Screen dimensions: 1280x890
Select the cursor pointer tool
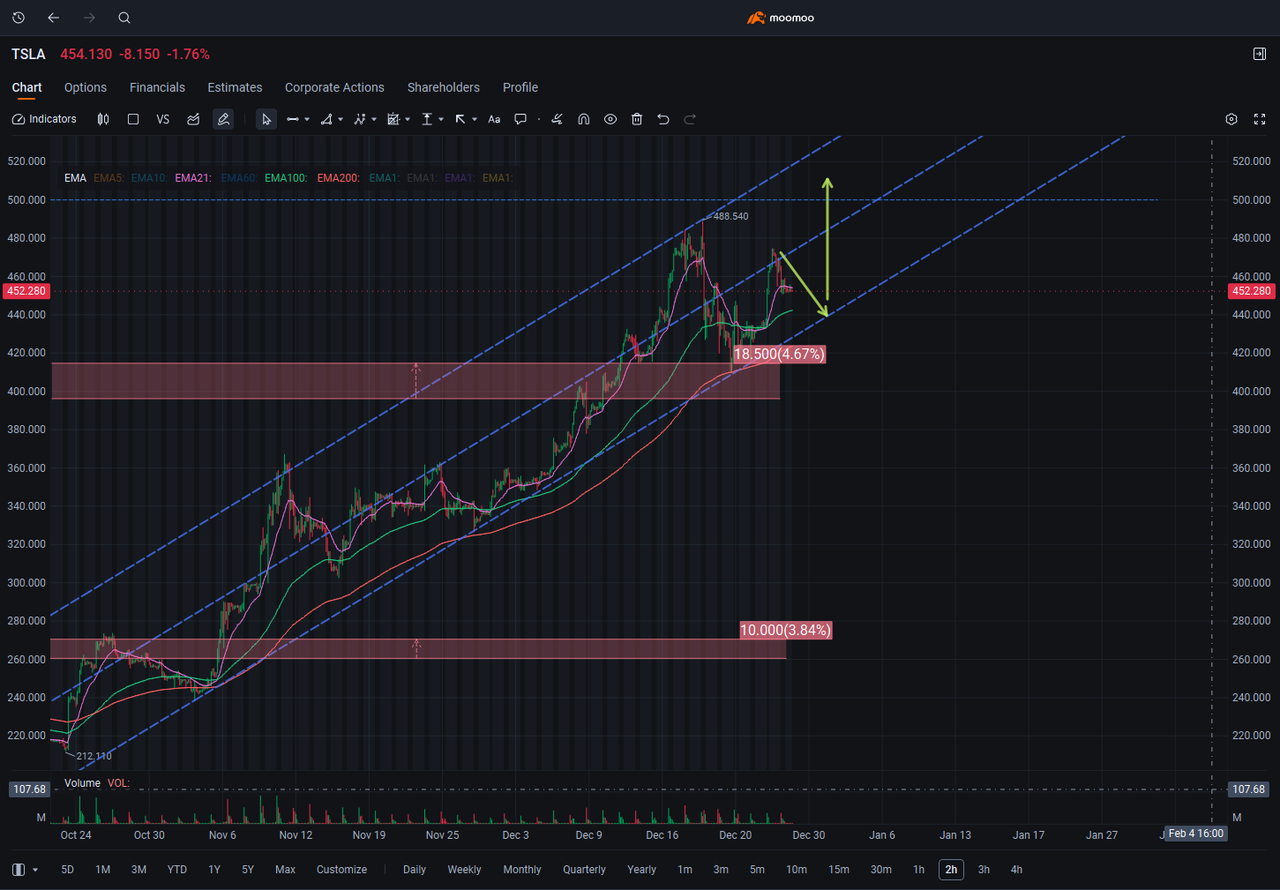click(266, 119)
